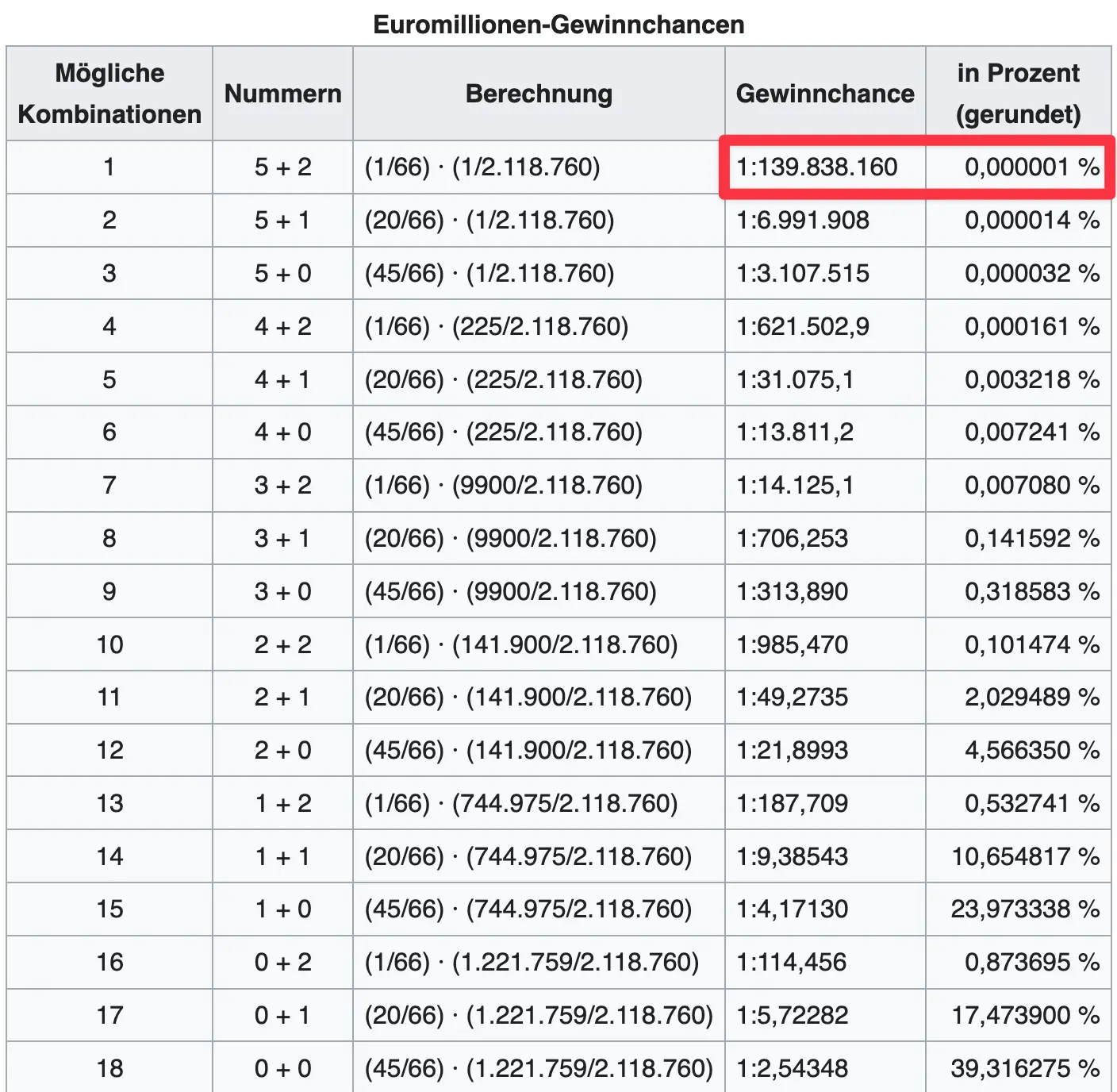Select the 'Nummern' column header

(283, 94)
